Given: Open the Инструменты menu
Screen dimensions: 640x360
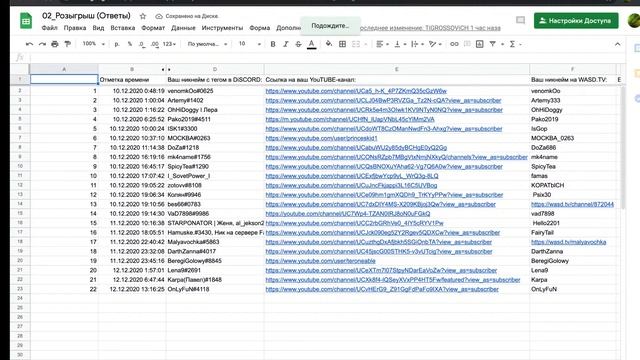Looking at the screenshot, I should click(x=222, y=28).
